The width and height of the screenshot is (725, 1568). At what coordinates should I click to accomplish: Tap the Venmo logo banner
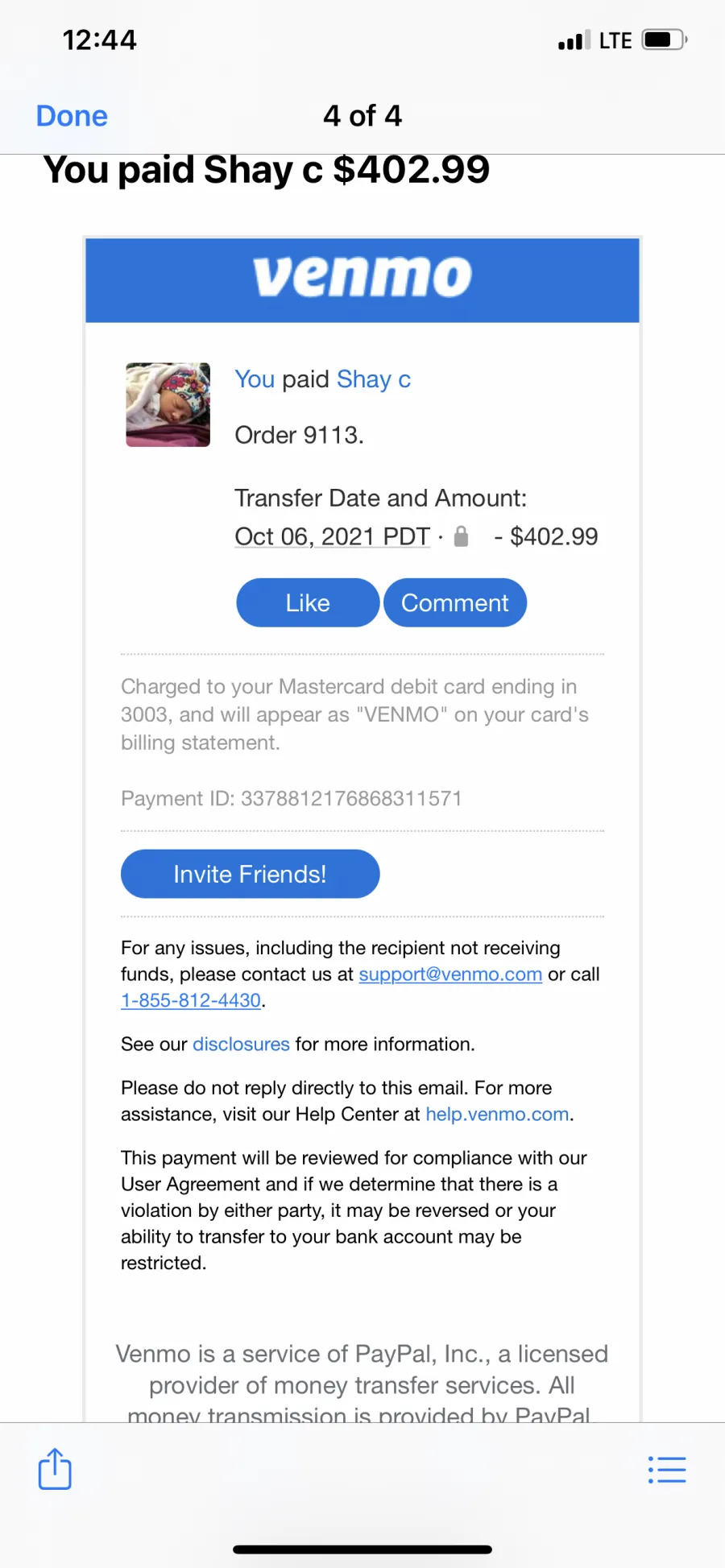362,280
